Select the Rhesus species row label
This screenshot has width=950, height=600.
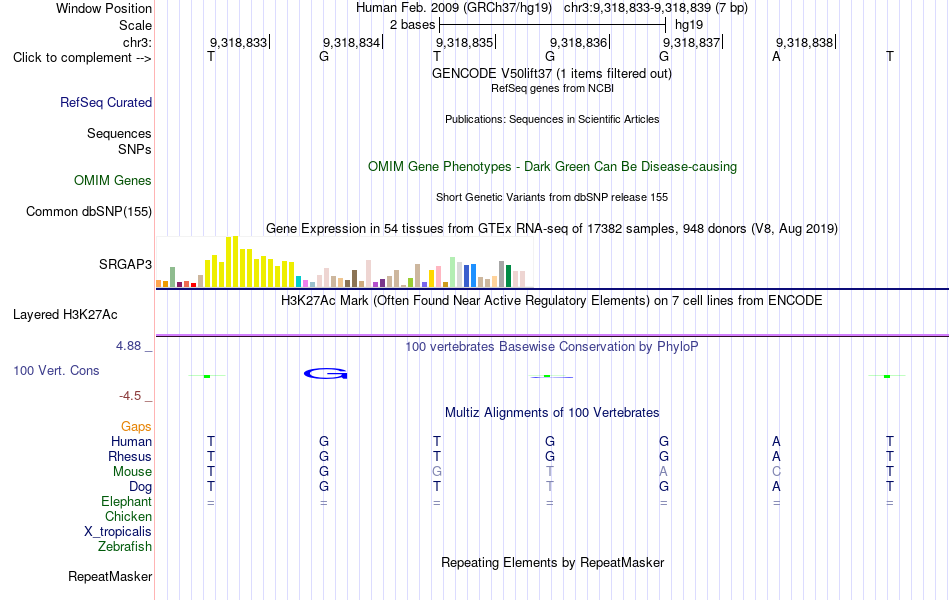(x=130, y=456)
